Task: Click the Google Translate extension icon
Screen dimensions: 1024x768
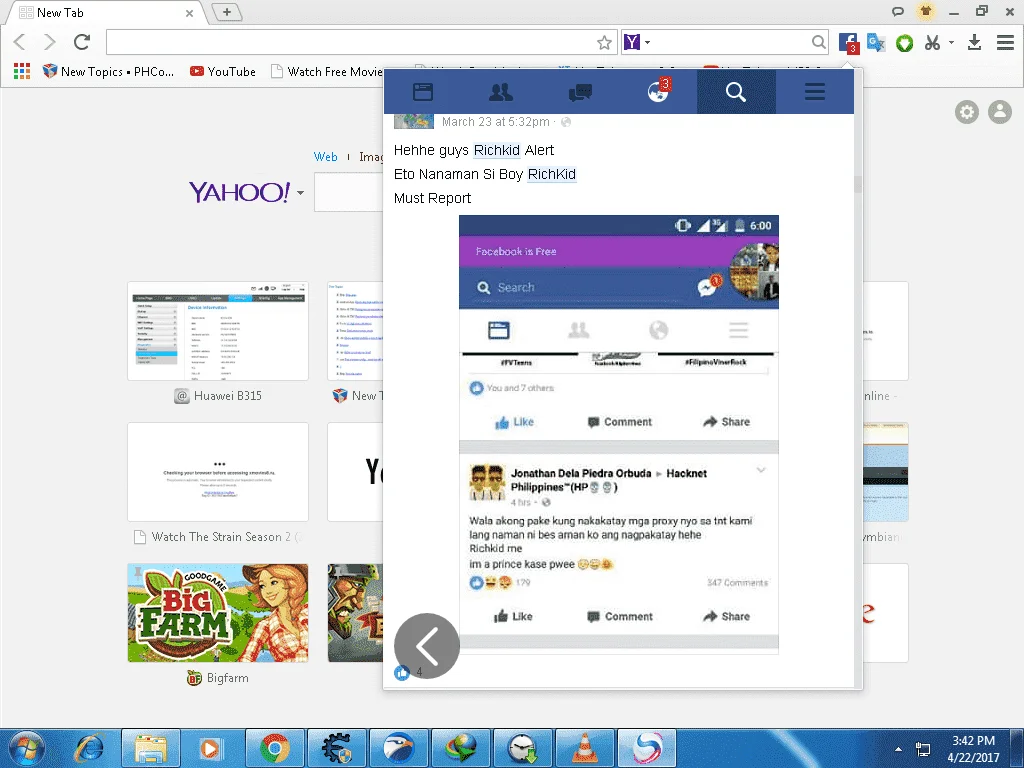Action: coord(876,43)
